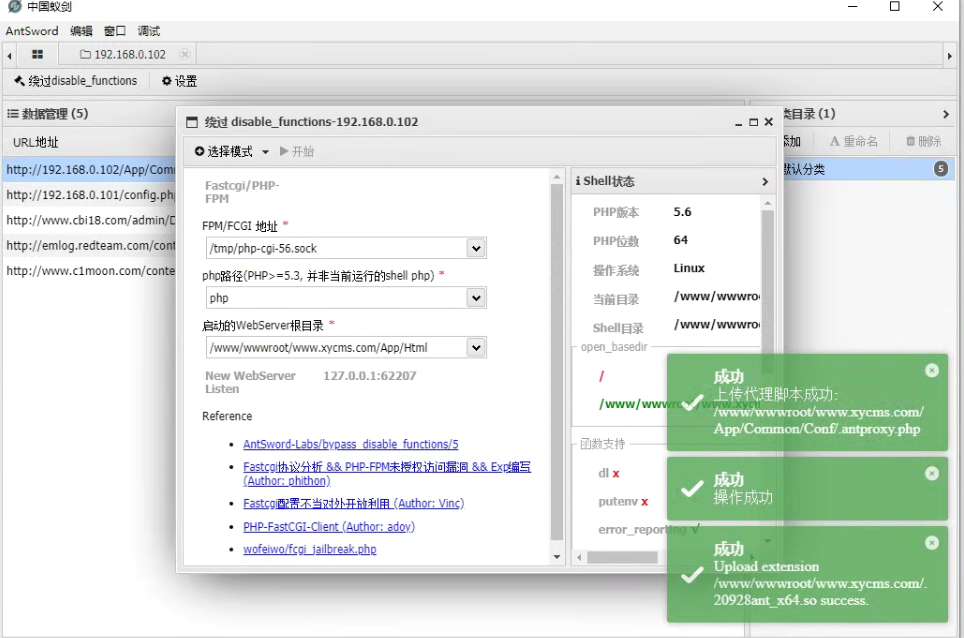
Task: Select the 默认分类 category row
Action: [868, 169]
